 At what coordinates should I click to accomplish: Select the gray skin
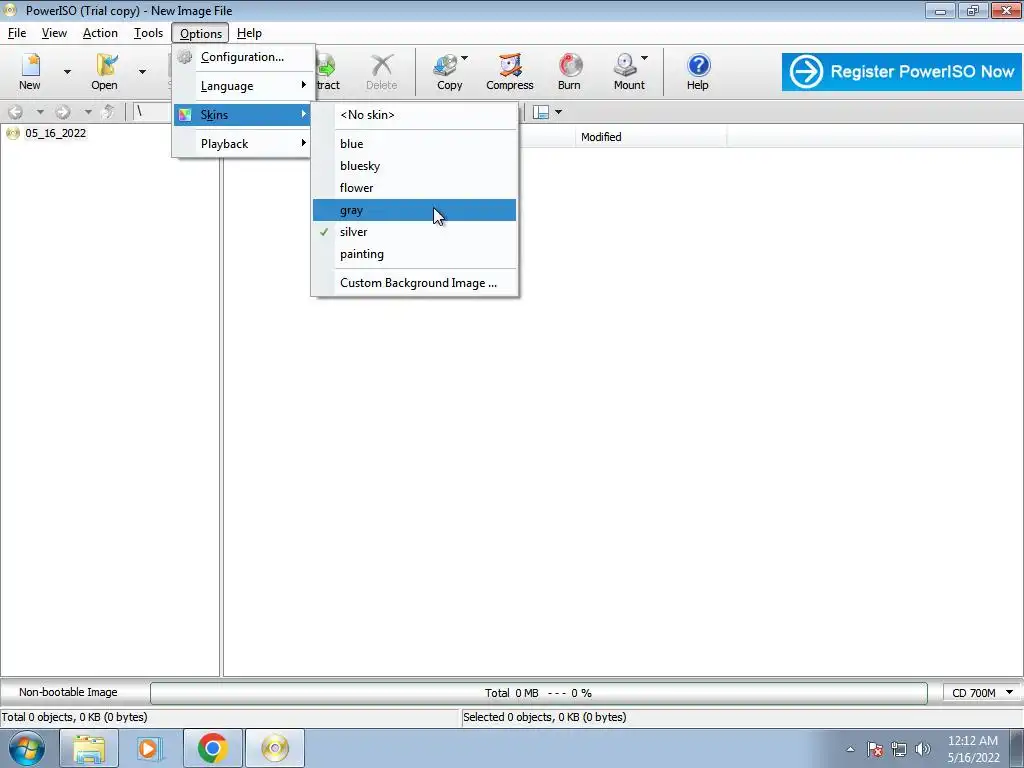tap(415, 210)
